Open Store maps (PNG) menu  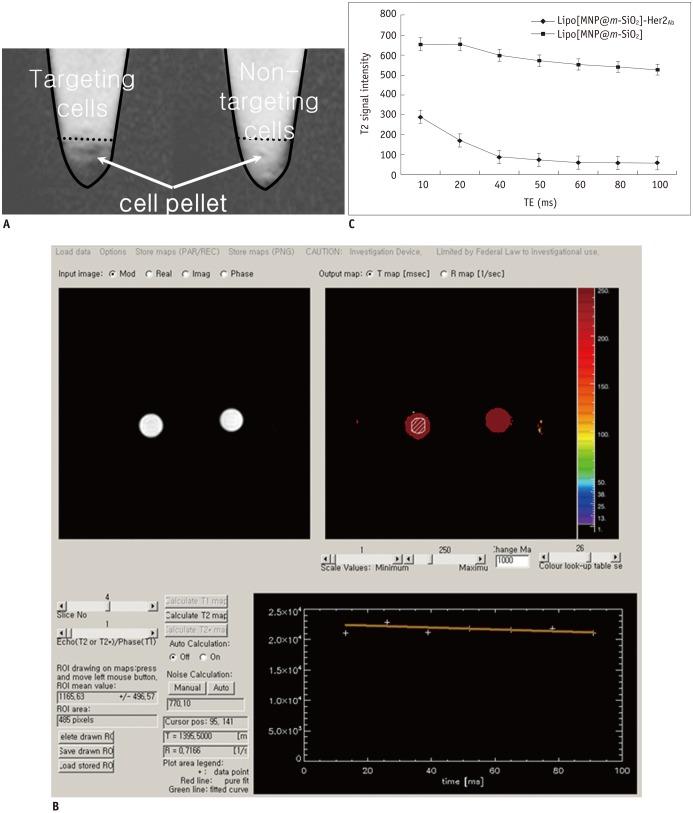(x=261, y=252)
